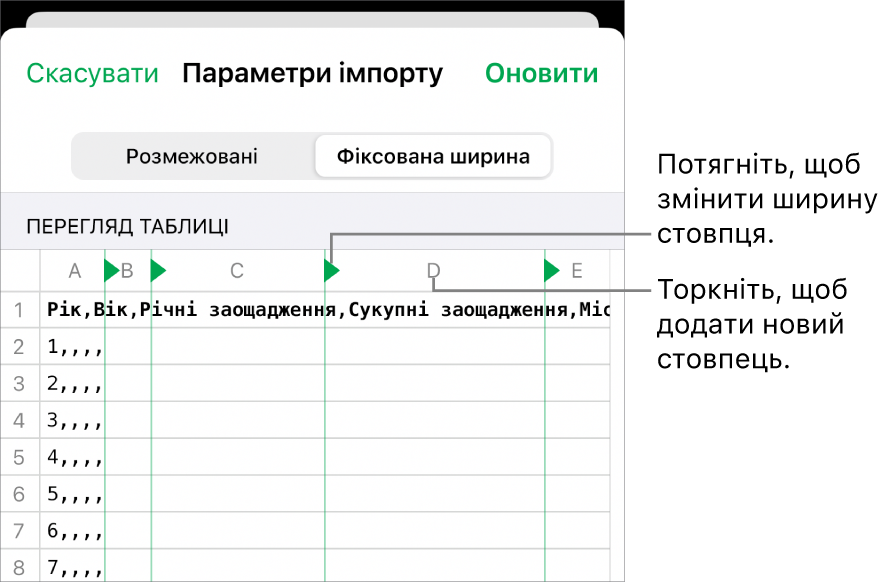Tap the Параметри імпорту title
Viewport: 889px width, 582px height.
[x=312, y=74]
